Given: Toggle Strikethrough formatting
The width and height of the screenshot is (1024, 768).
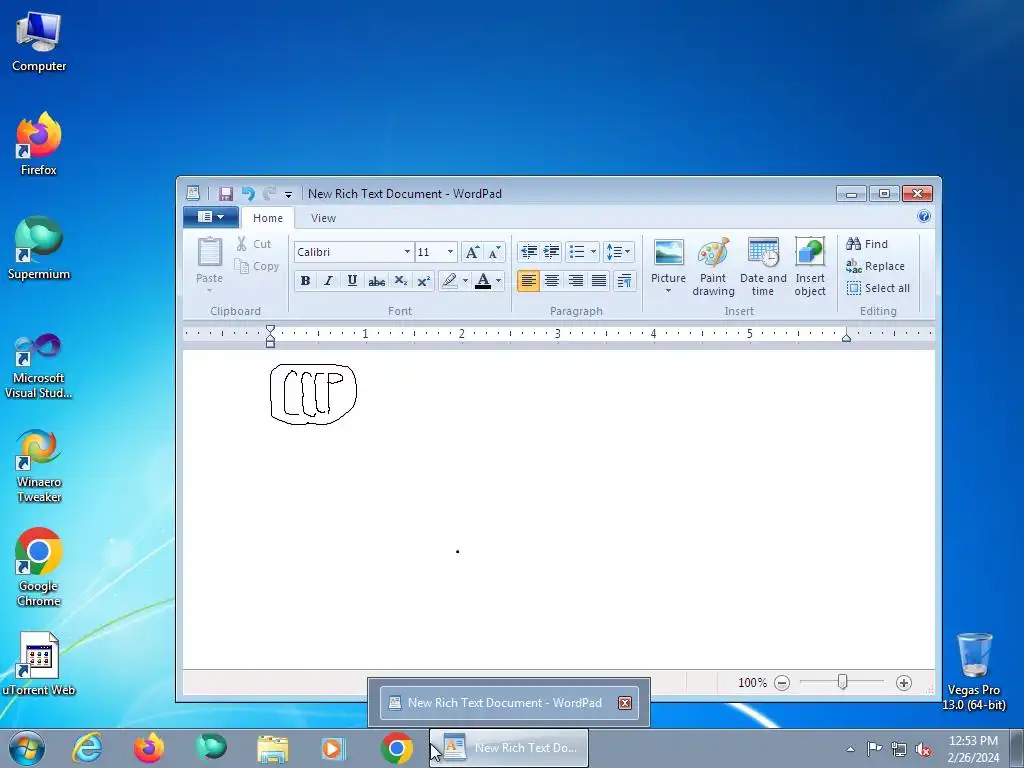Looking at the screenshot, I should coord(376,281).
